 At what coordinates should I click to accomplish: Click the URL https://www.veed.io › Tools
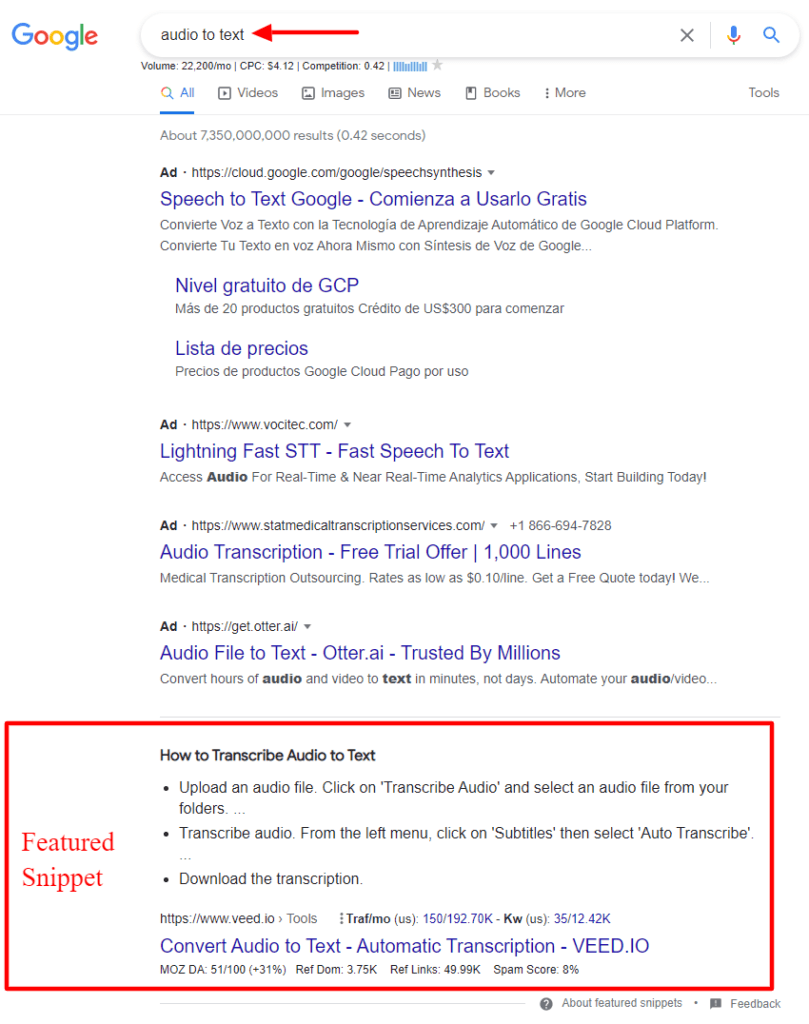[x=238, y=919]
